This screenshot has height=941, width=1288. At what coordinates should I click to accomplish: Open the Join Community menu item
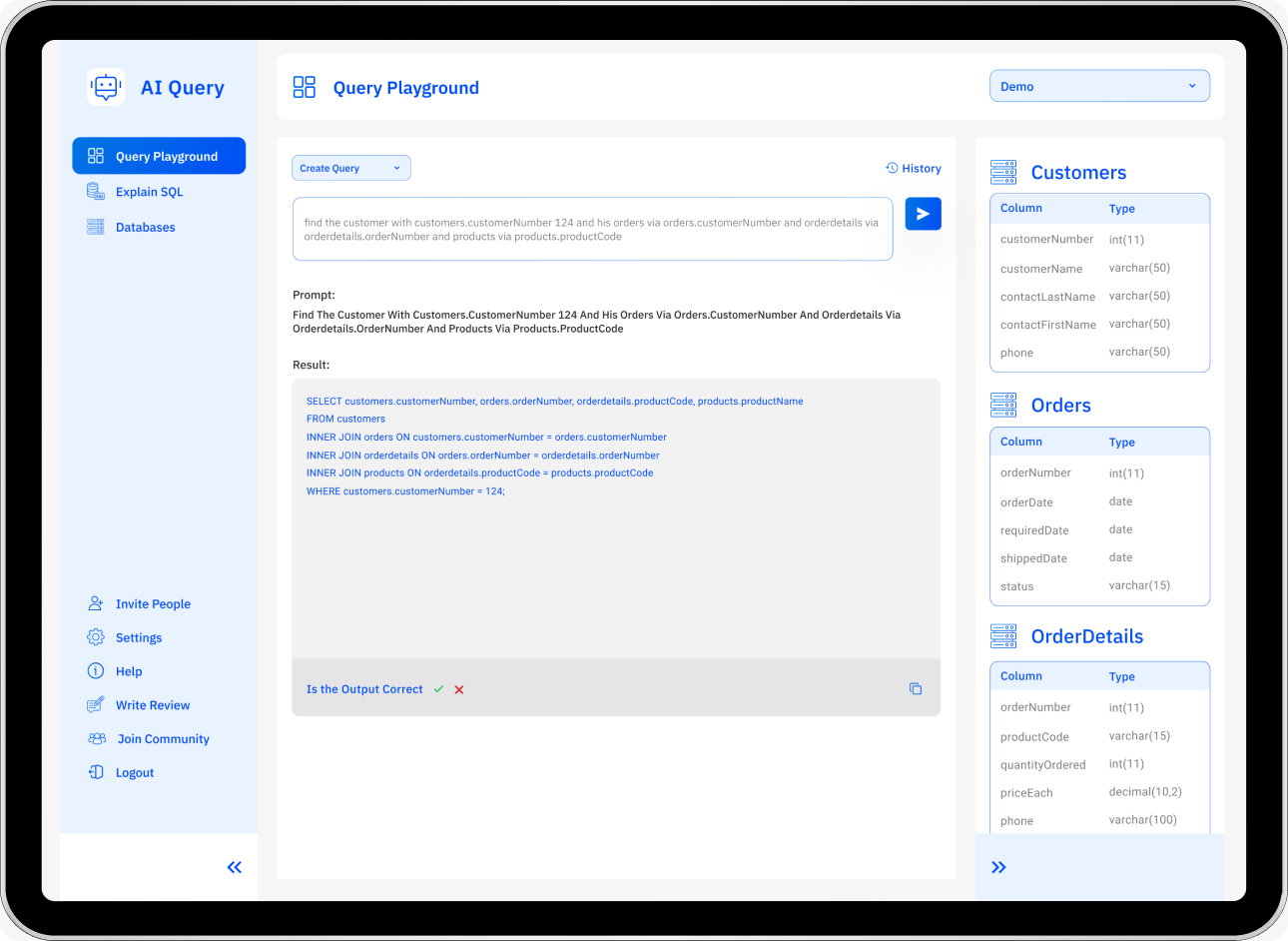tap(163, 739)
